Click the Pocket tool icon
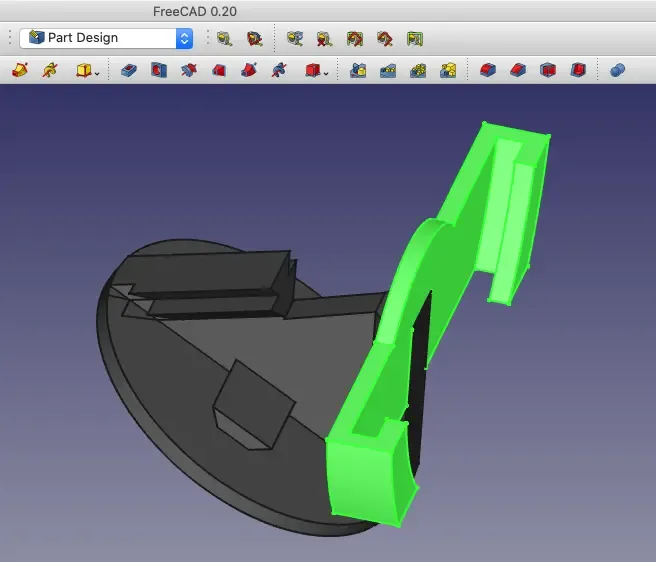656x562 pixels. click(128, 70)
